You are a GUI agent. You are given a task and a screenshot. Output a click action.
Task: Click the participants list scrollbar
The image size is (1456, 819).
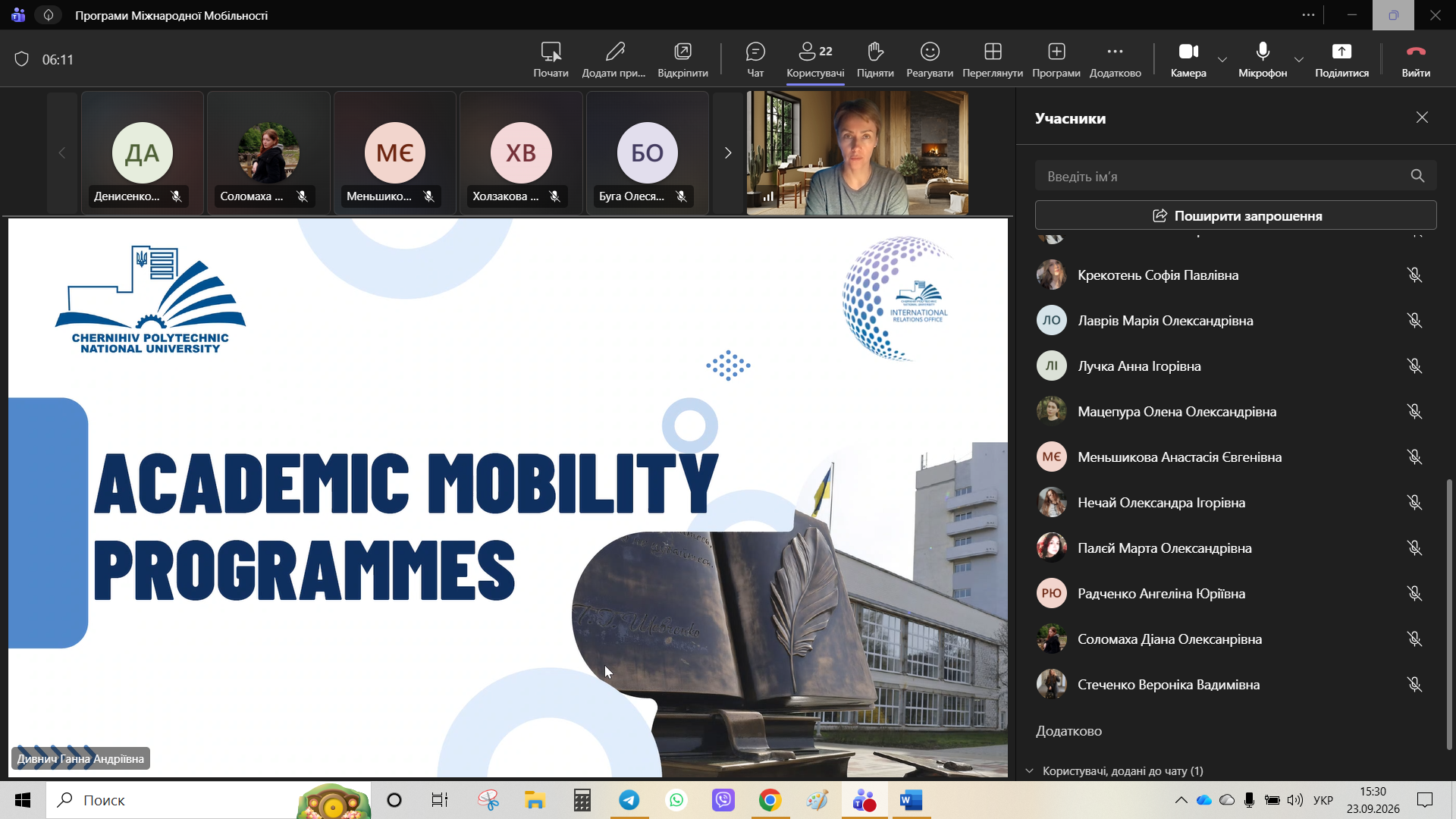tap(1450, 613)
